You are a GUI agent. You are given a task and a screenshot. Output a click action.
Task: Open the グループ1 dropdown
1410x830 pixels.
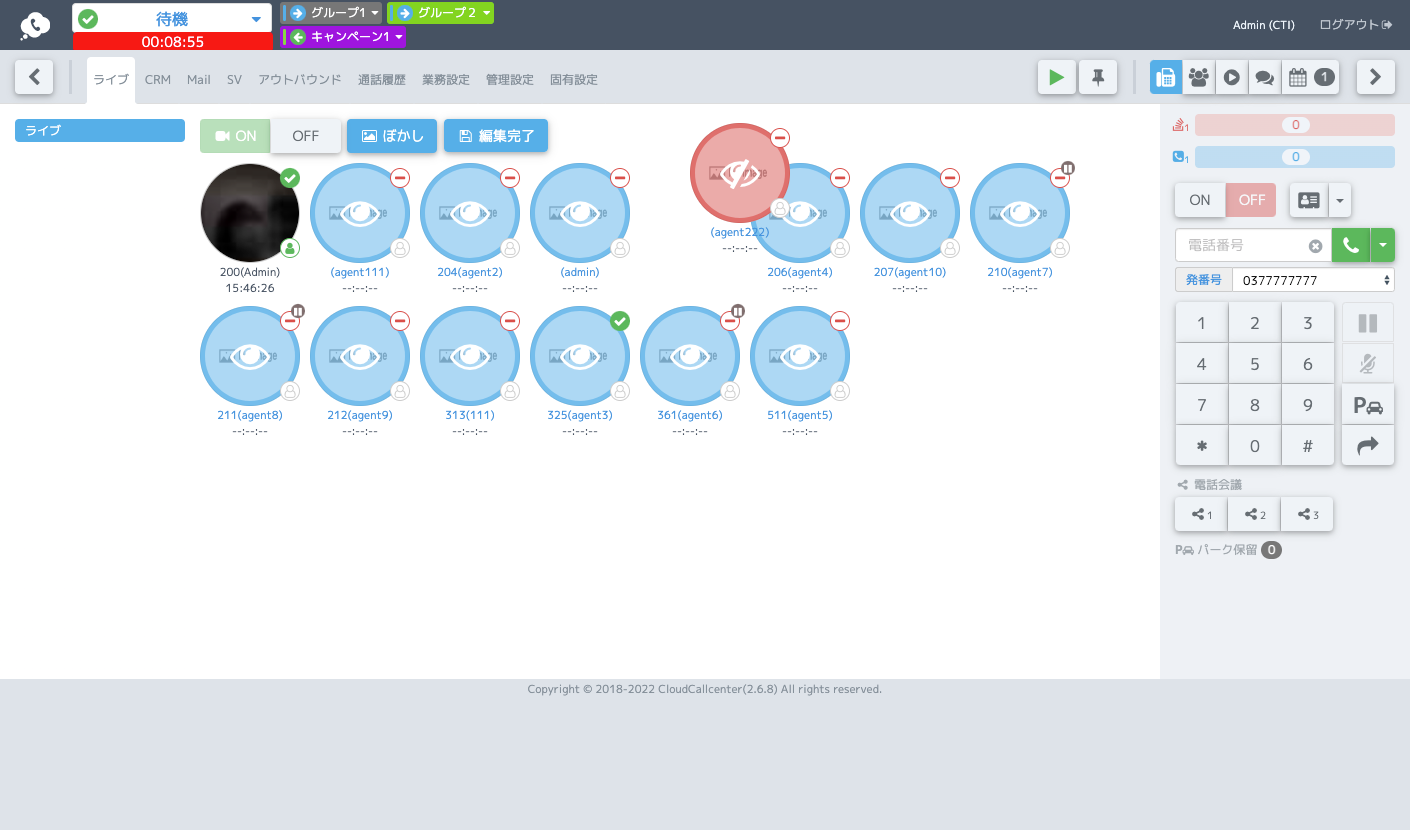[332, 13]
